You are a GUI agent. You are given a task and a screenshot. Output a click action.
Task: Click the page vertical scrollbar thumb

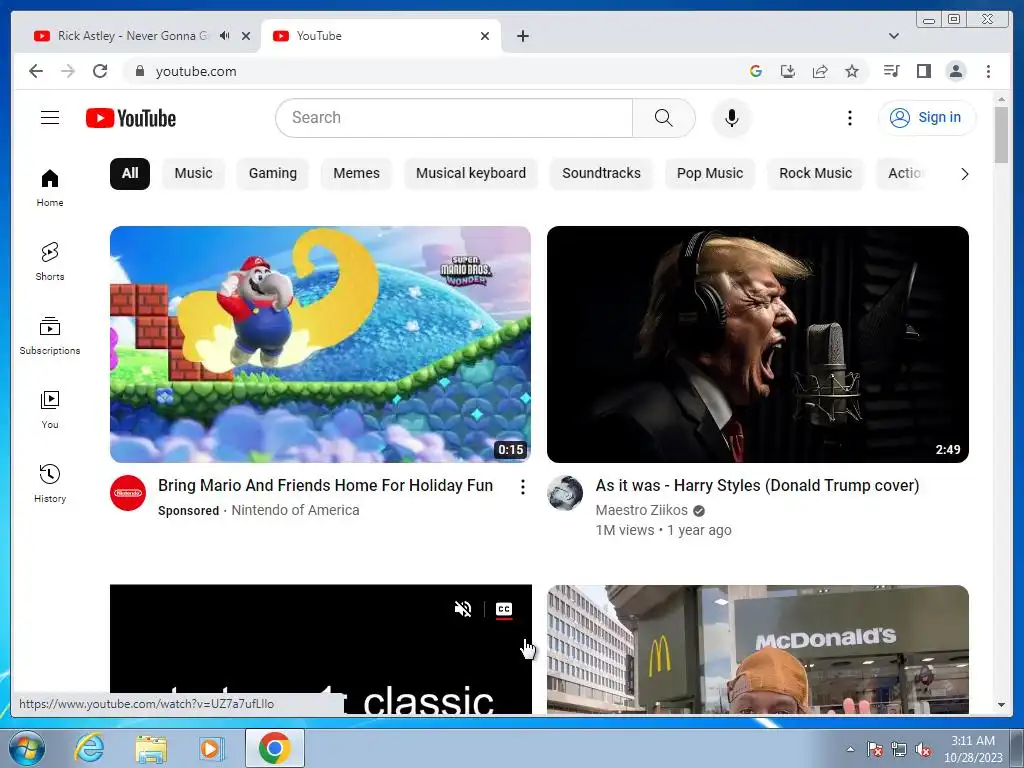1002,135
